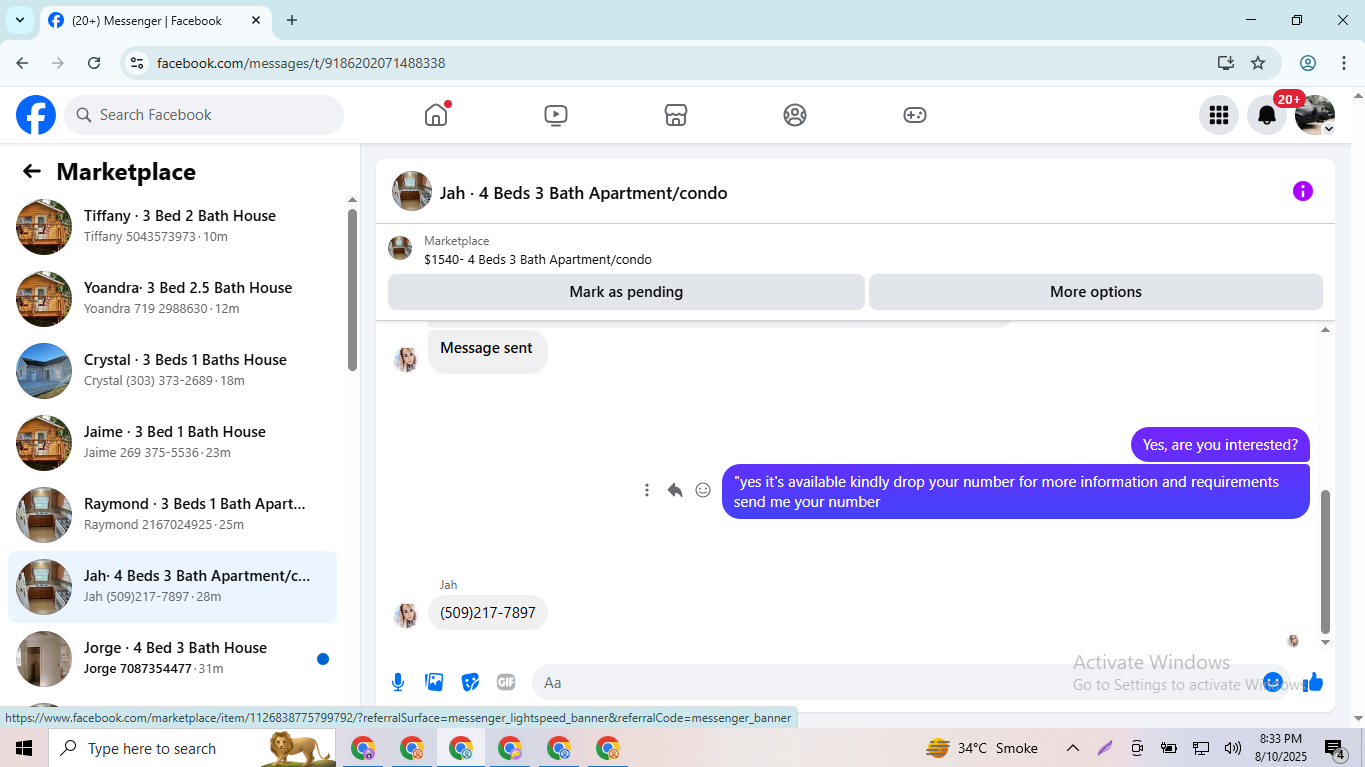Open the $1540 4 Beds listing link
The image size is (1365, 767).
click(x=538, y=259)
